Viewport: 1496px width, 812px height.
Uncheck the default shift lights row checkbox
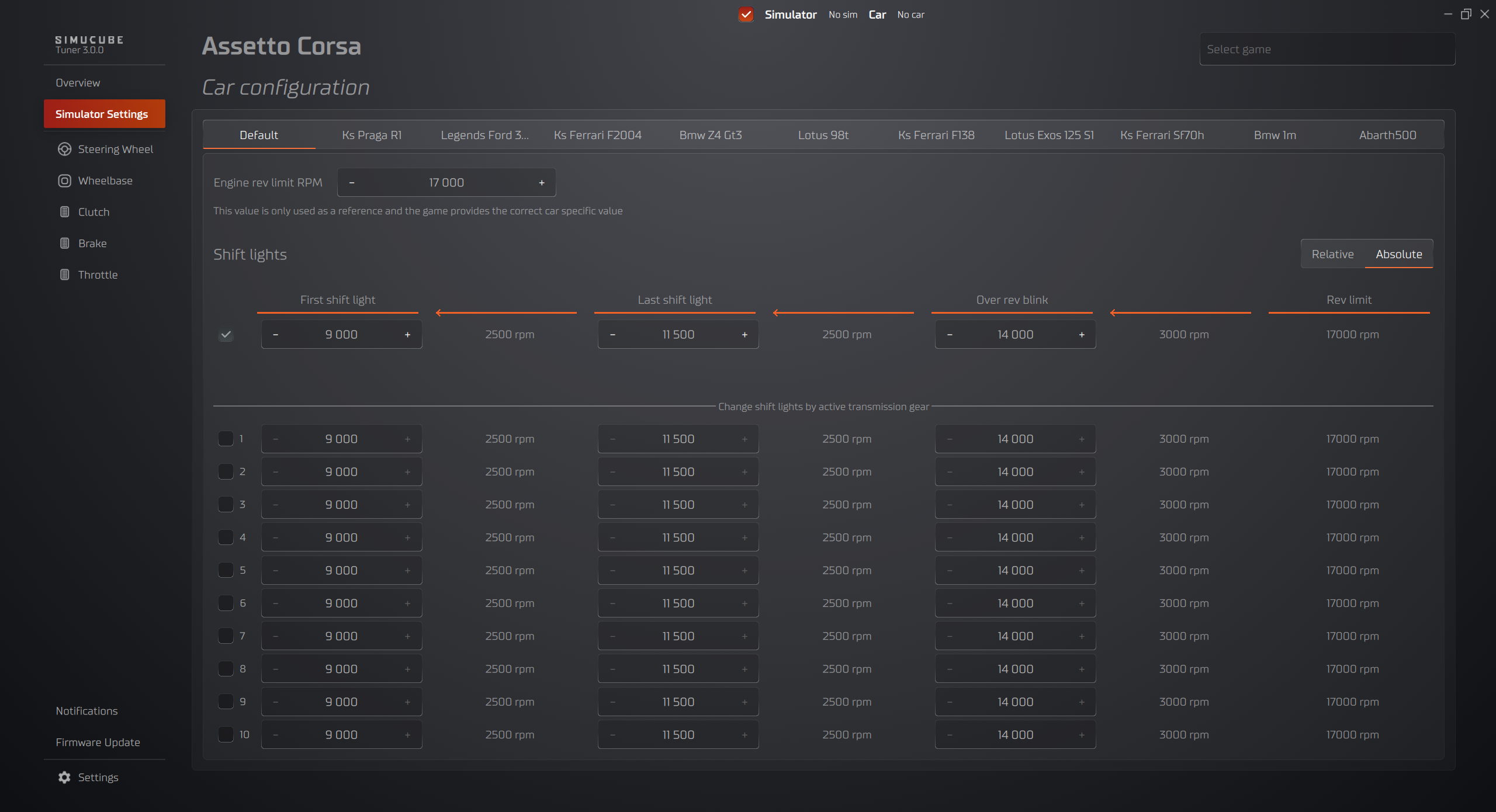pos(226,335)
